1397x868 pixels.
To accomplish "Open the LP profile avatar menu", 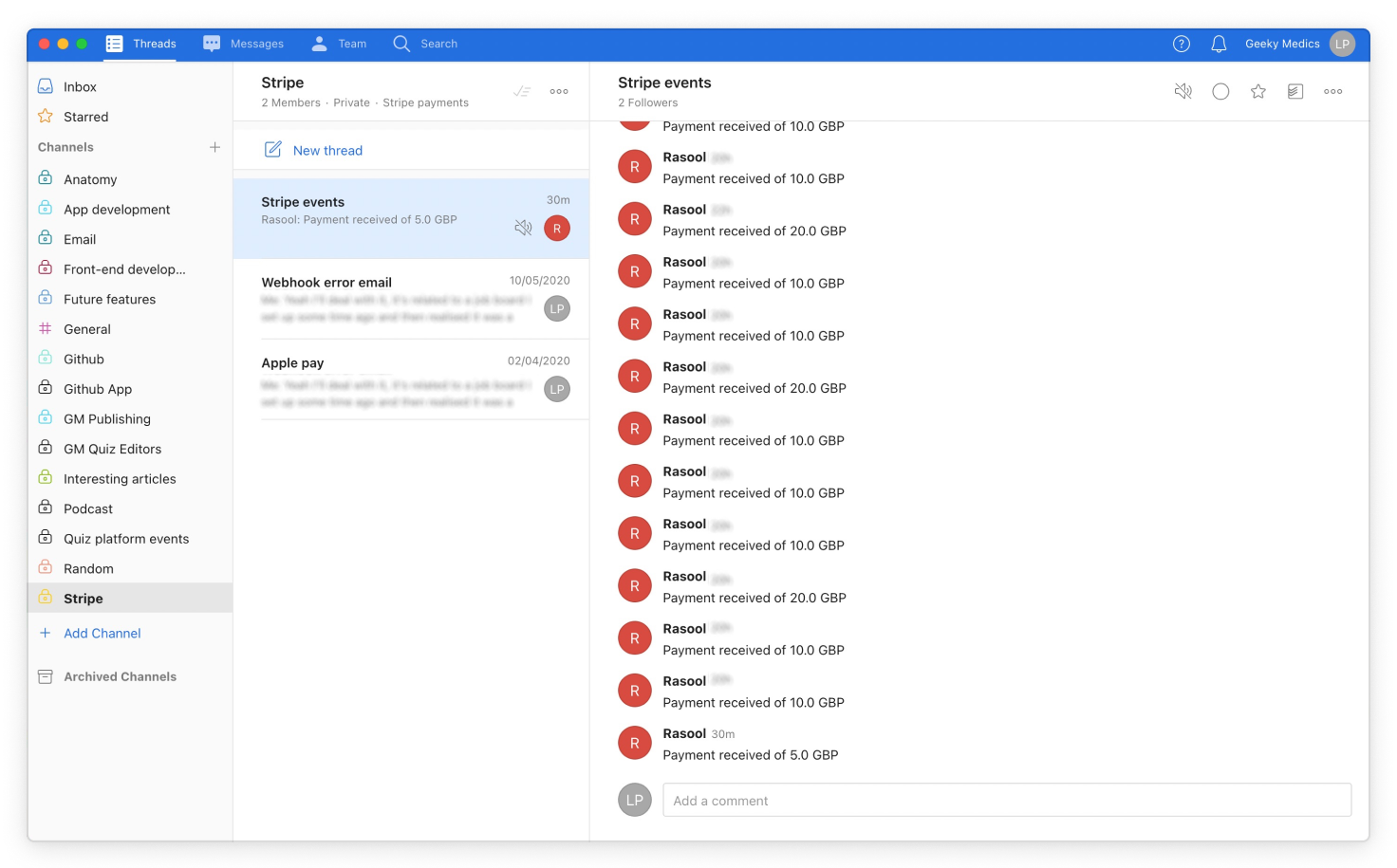I will (x=1342, y=44).
